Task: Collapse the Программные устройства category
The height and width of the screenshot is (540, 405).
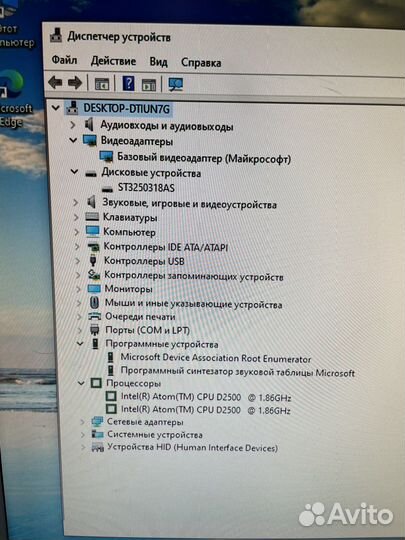Action: tap(80, 344)
